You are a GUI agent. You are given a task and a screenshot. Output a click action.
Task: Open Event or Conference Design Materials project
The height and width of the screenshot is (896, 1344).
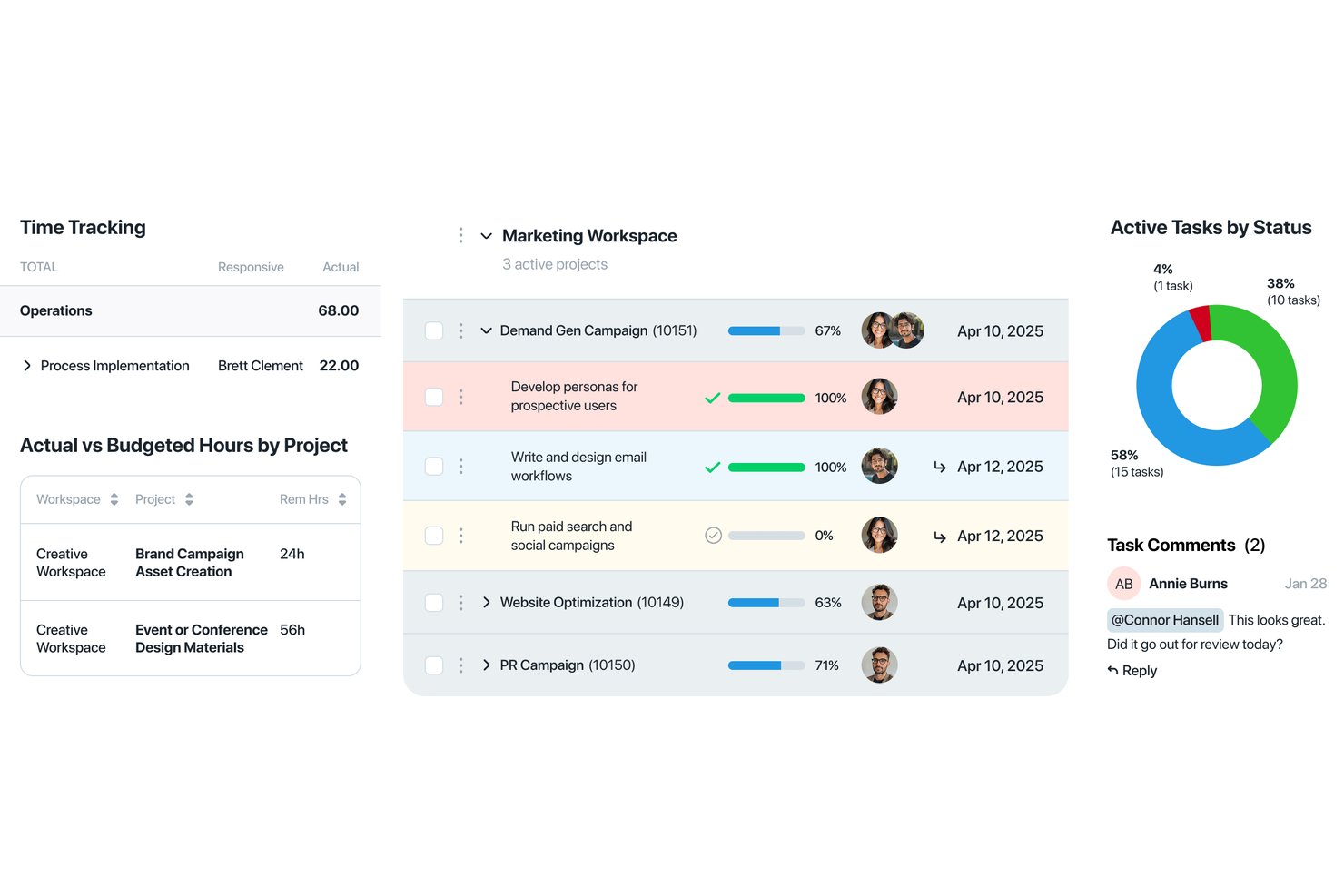point(202,638)
